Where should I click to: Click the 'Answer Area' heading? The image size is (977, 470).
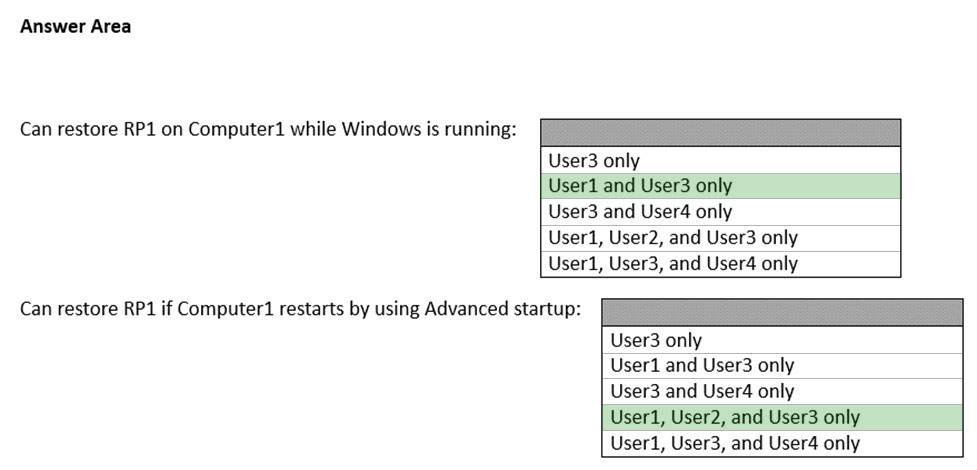pyautogui.click(x=75, y=26)
